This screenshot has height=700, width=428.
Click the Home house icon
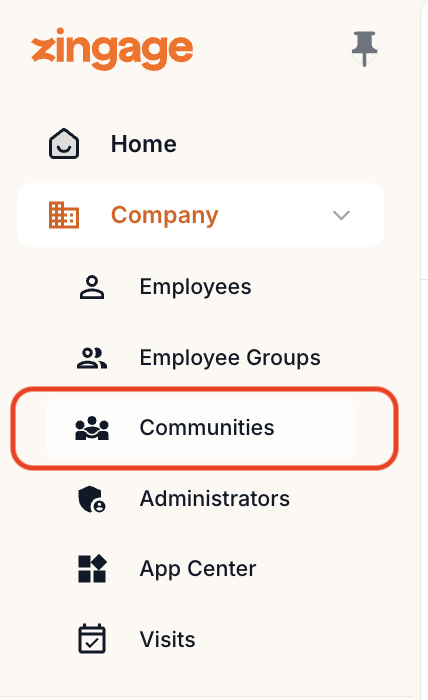64,144
